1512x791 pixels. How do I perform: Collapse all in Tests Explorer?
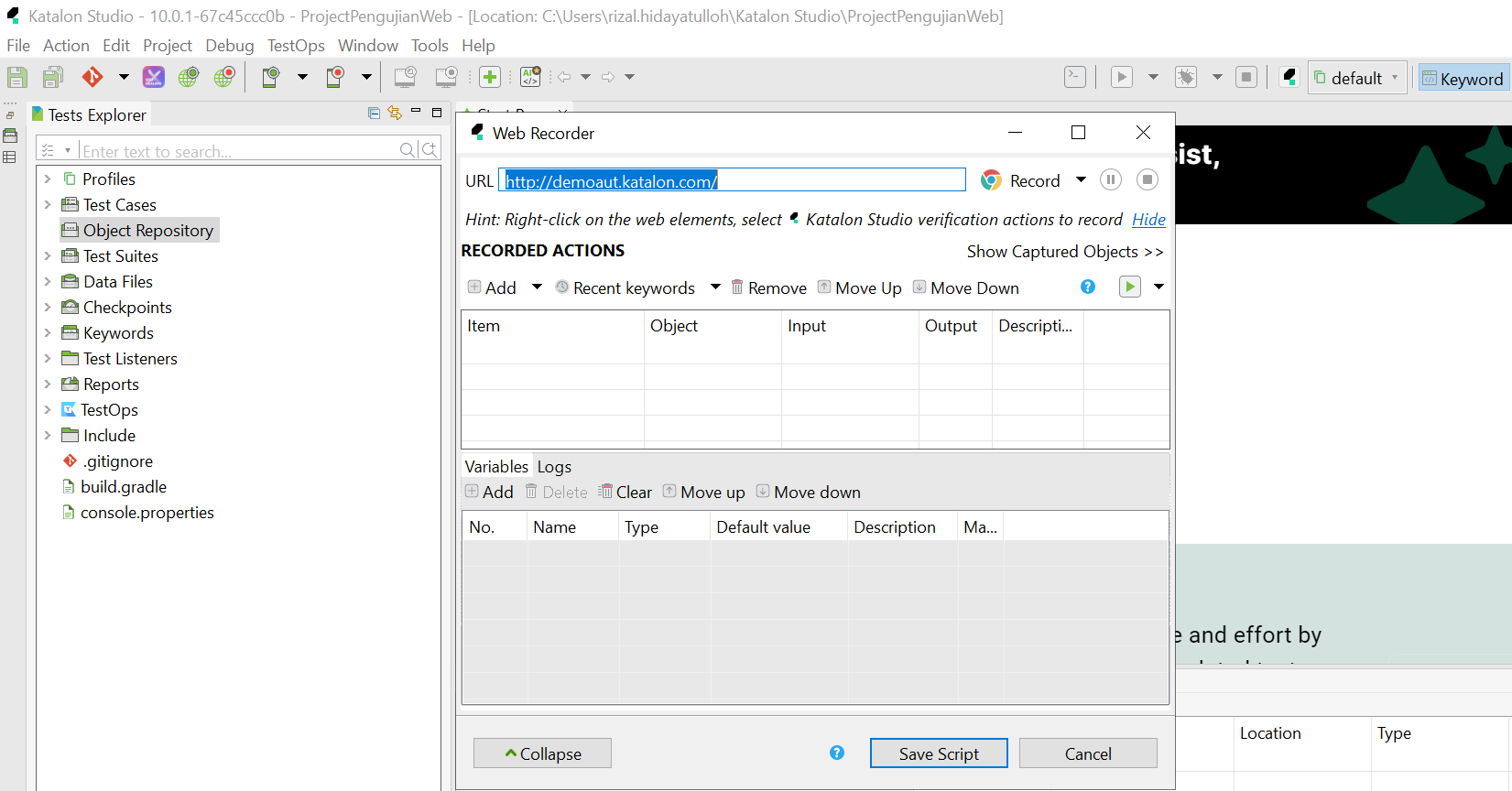[374, 113]
